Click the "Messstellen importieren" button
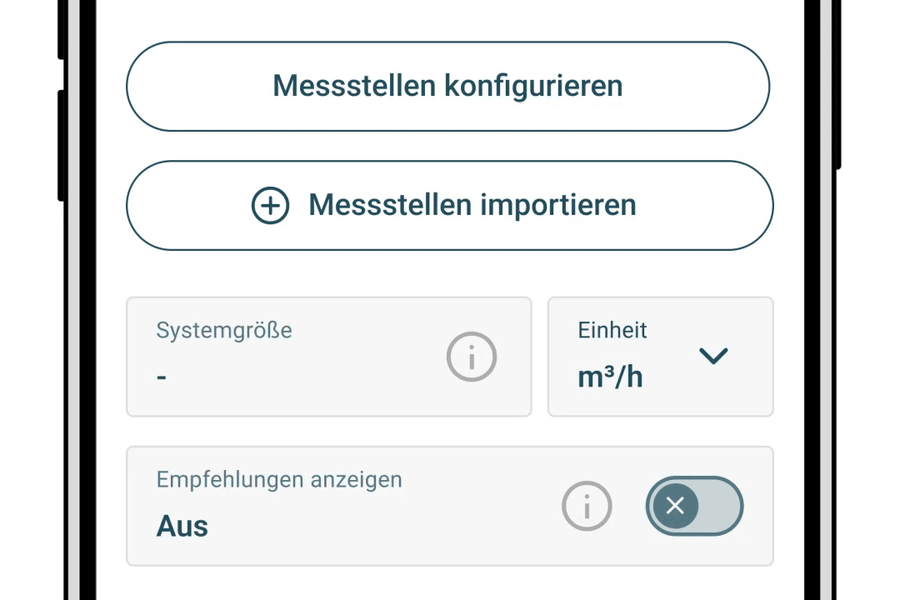 (448, 205)
